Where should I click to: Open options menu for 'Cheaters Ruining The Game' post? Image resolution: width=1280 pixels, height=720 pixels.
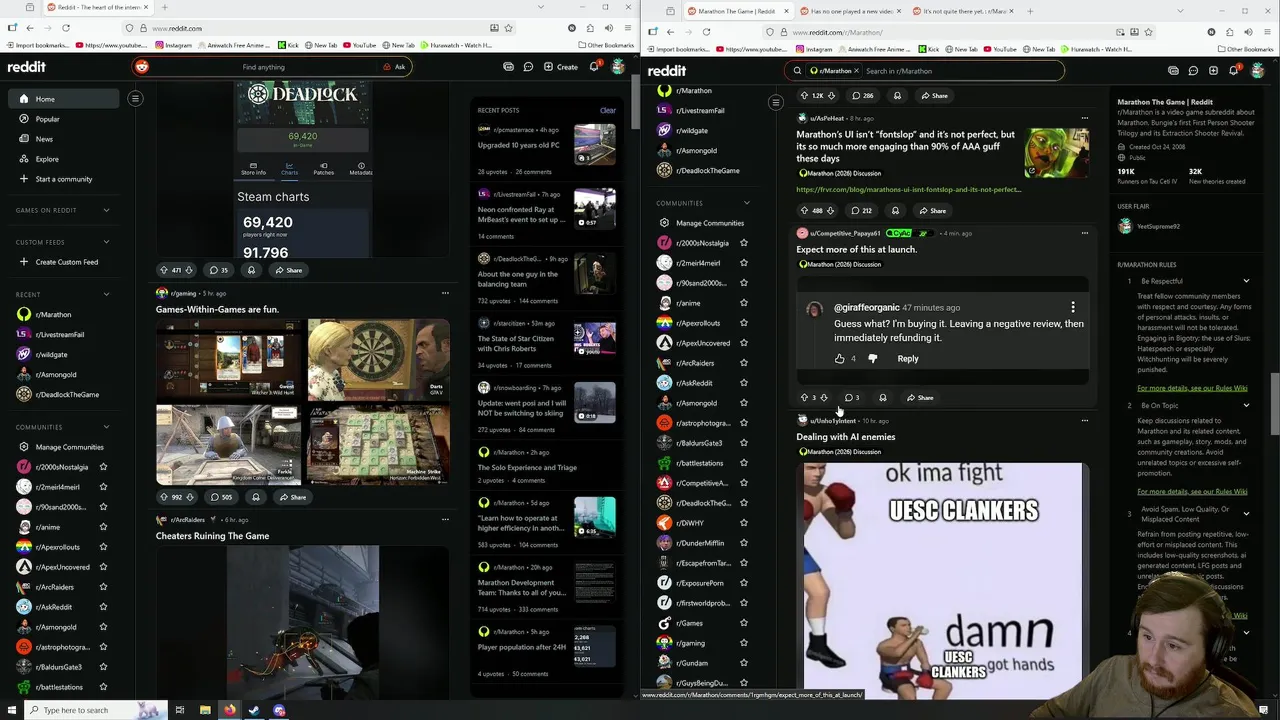445,519
